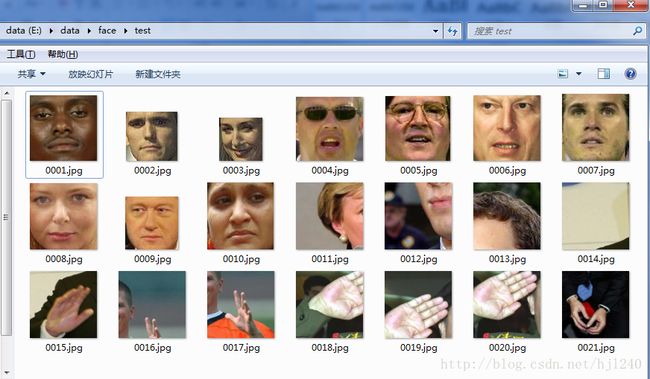Select thumbnail 0012.jpg
Screen dimensions: 650x379
click(418, 216)
